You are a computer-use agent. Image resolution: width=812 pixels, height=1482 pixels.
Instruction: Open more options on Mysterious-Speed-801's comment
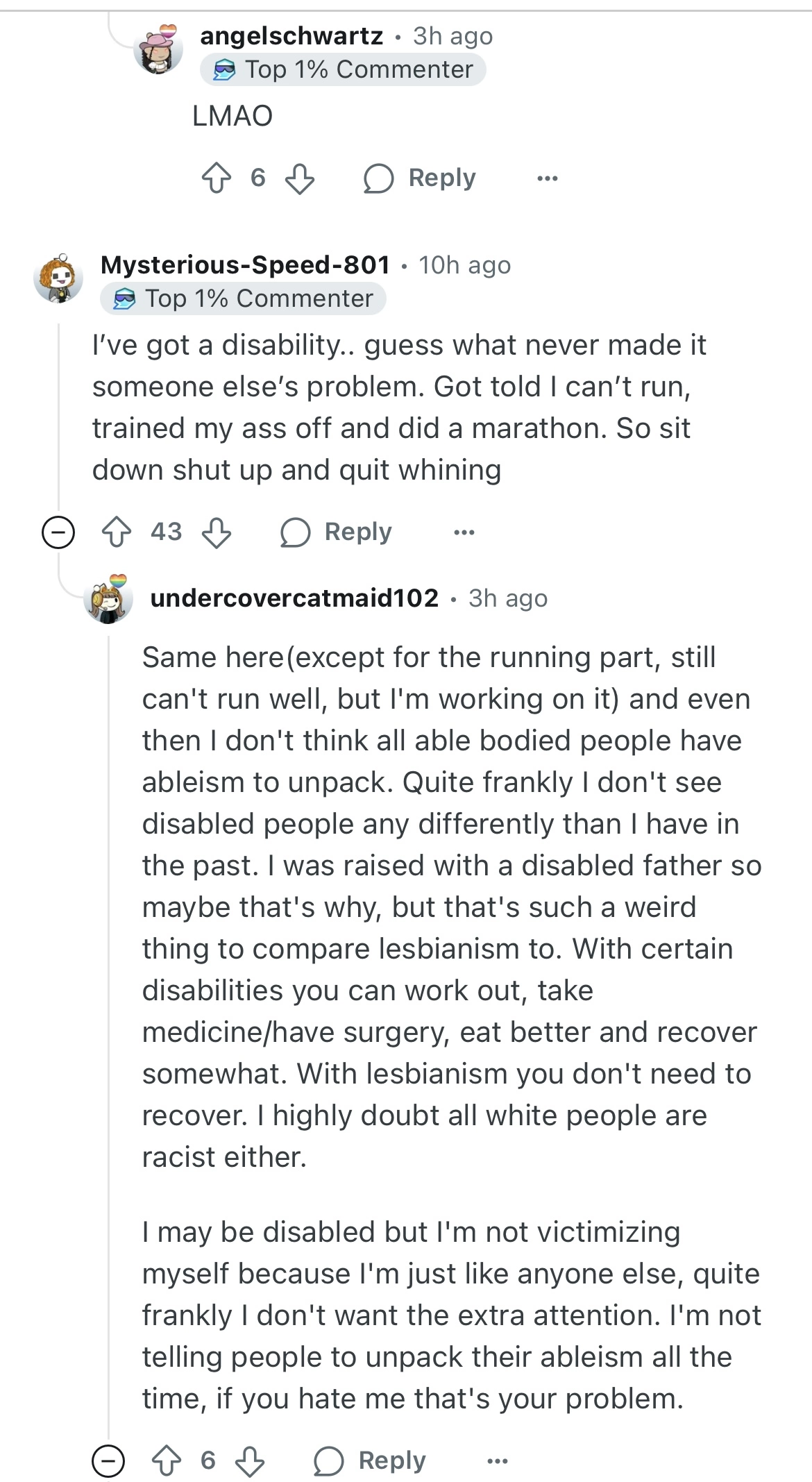[464, 532]
